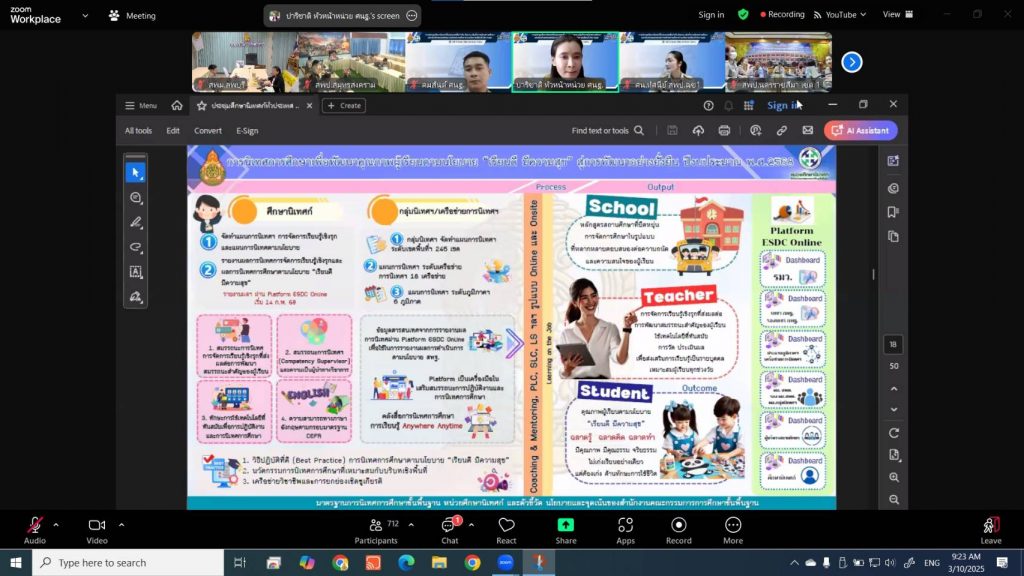Open screen share options ellipsis
The width and height of the screenshot is (1024, 576).
411,16
